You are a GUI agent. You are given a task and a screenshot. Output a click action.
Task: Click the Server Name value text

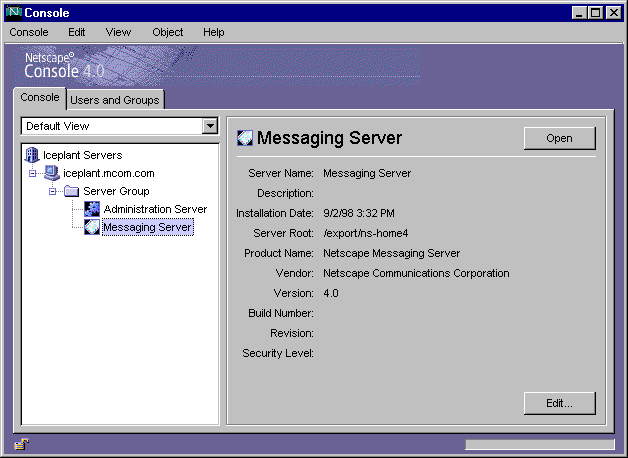click(367, 173)
